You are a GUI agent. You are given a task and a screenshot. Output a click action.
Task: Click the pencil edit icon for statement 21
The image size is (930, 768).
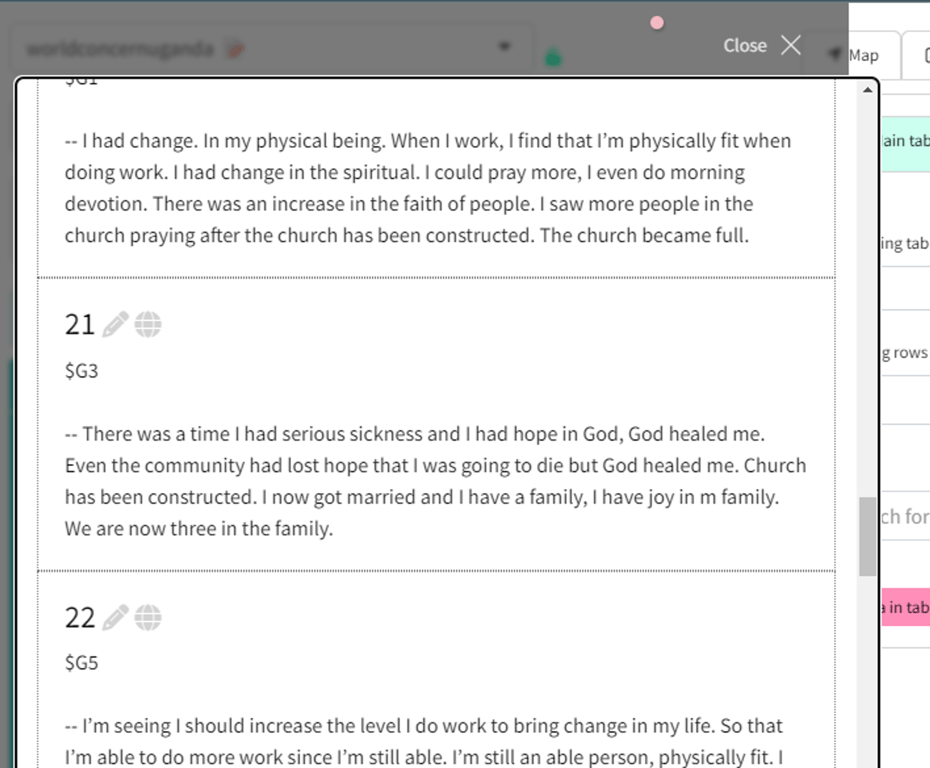[x=116, y=324]
